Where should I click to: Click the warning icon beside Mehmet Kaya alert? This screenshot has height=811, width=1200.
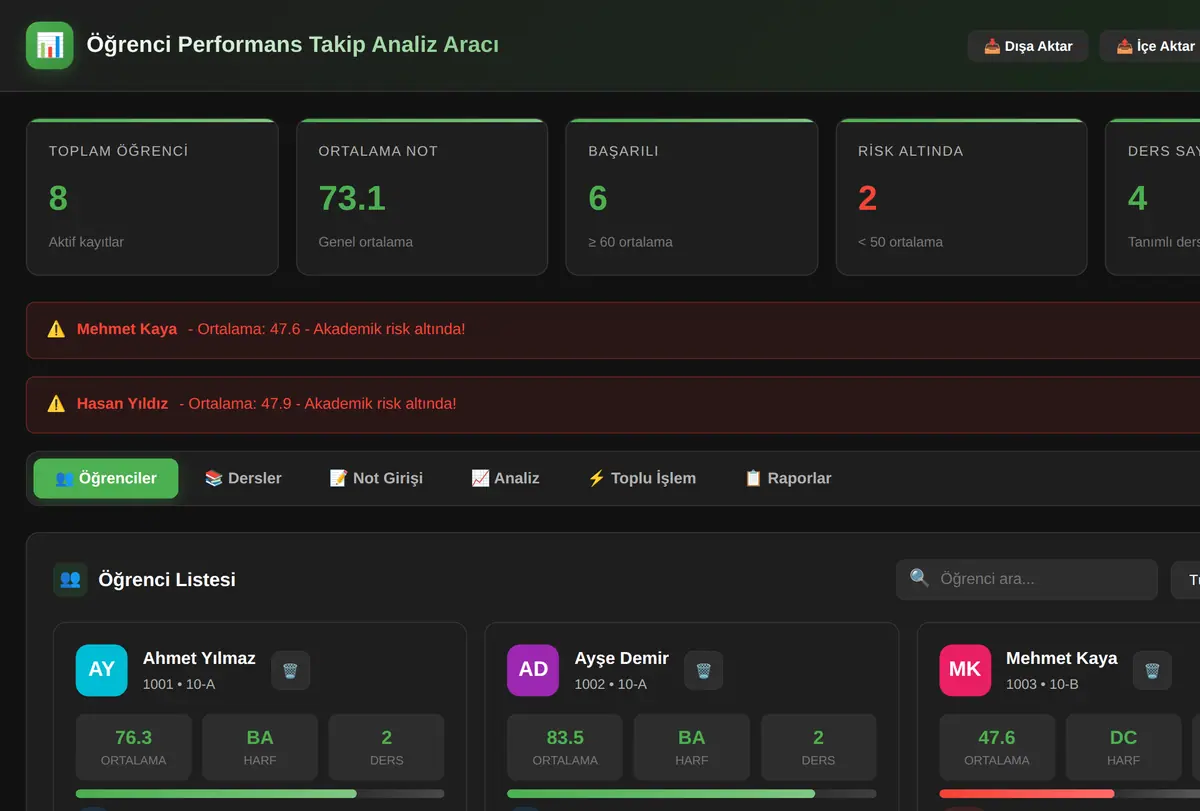pos(56,329)
